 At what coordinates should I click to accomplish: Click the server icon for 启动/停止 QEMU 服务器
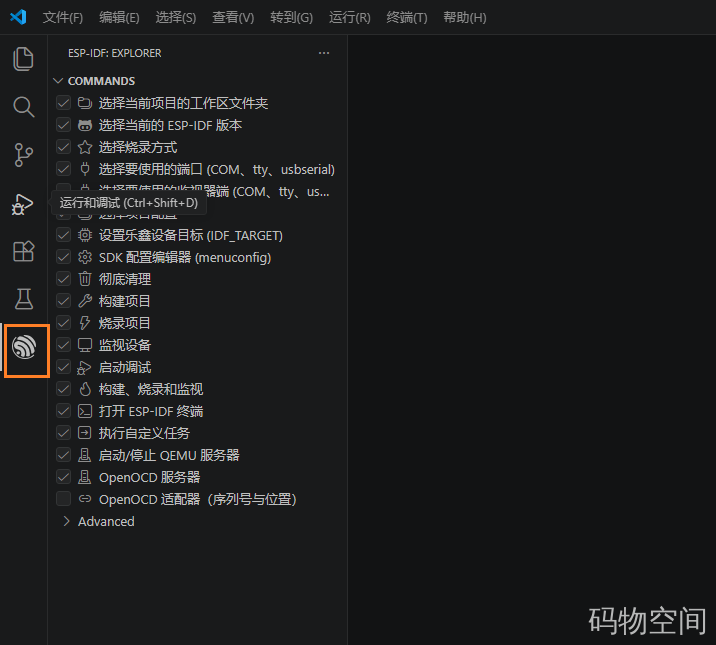point(84,455)
